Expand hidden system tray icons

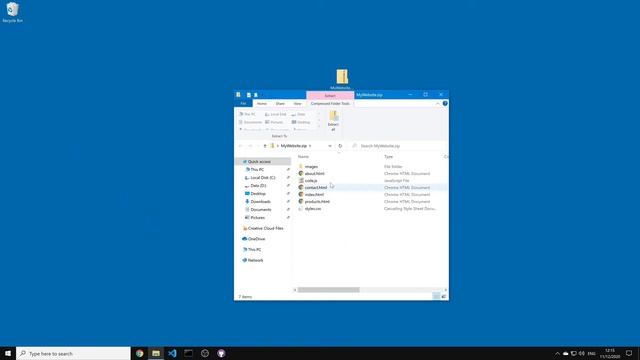point(557,353)
